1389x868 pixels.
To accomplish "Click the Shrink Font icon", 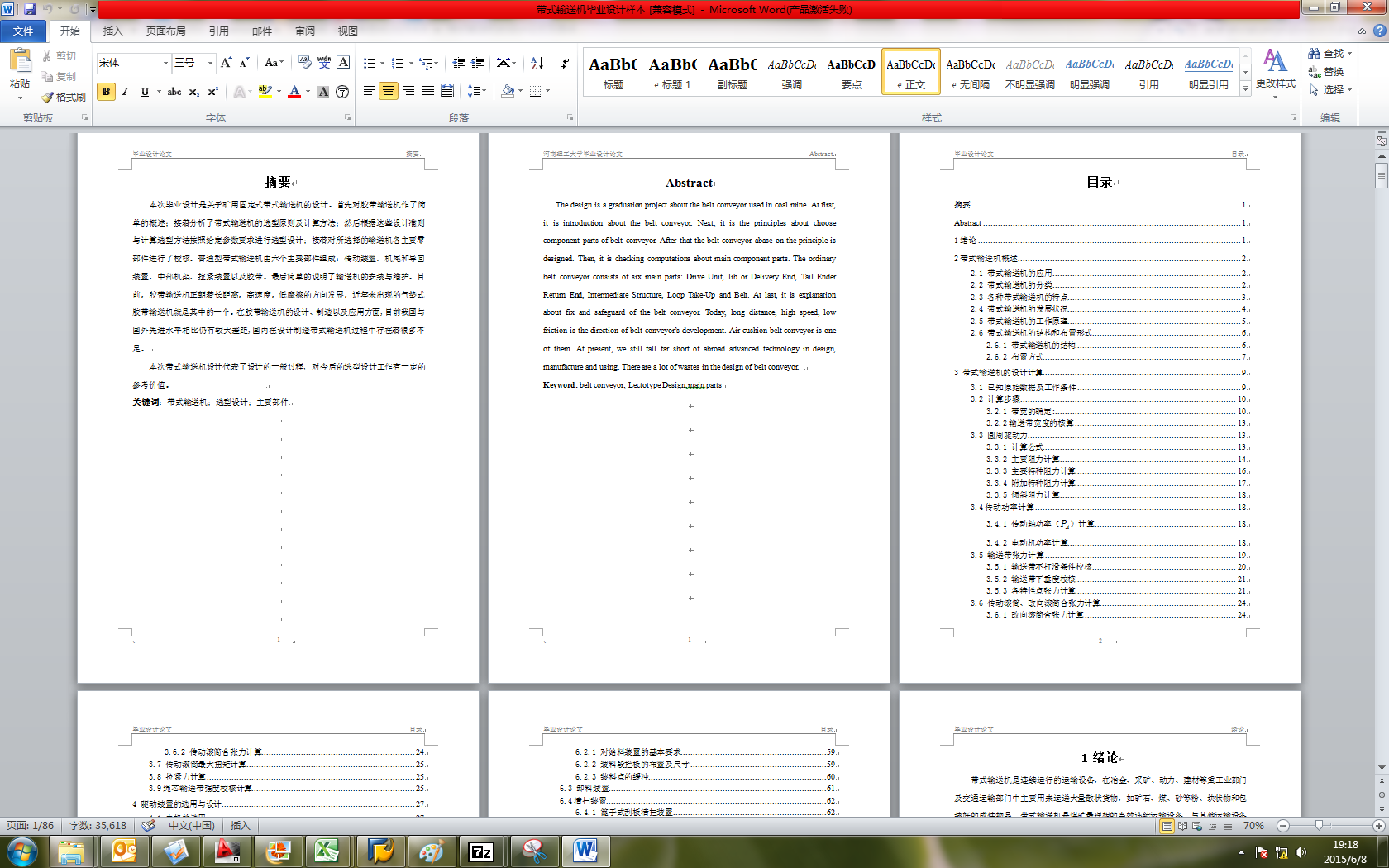I will click(245, 63).
